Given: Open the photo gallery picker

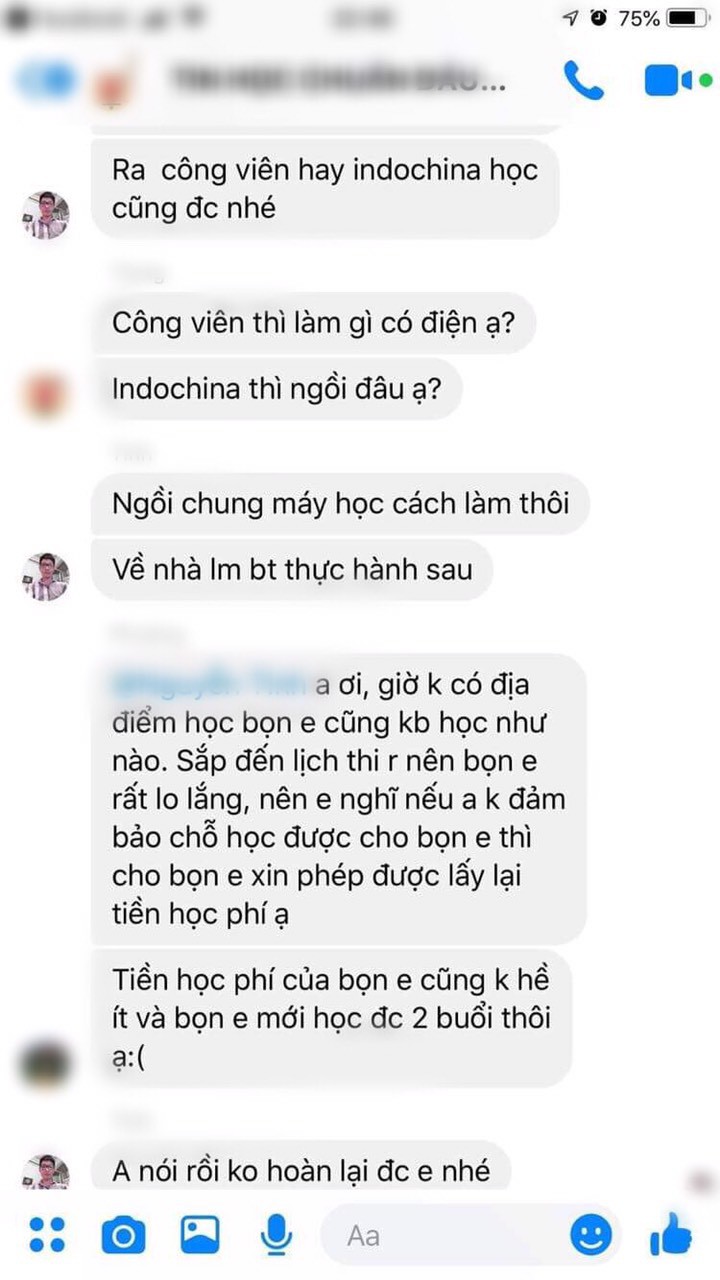Looking at the screenshot, I should tap(200, 1235).
